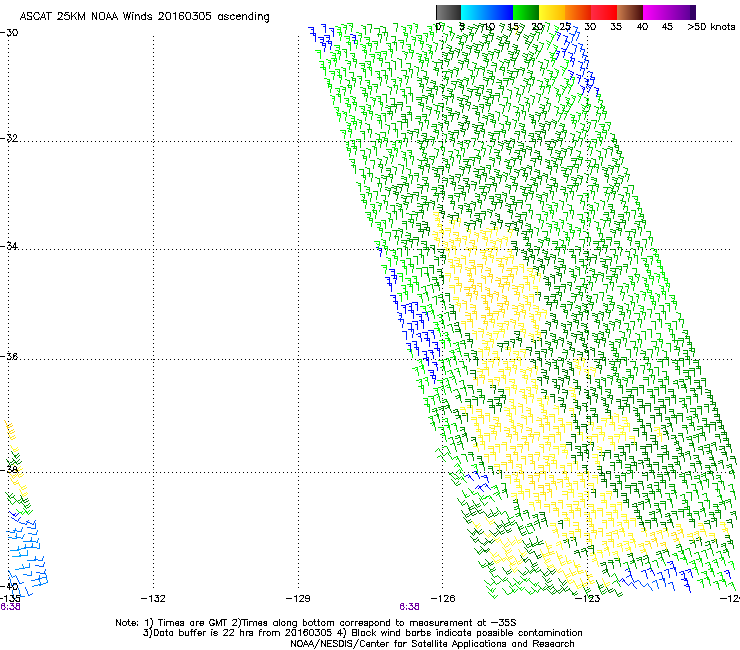Click the NOAA/NESDIS credit line
Image resolution: width=740 pixels, height=650 pixels.
(x=432, y=644)
